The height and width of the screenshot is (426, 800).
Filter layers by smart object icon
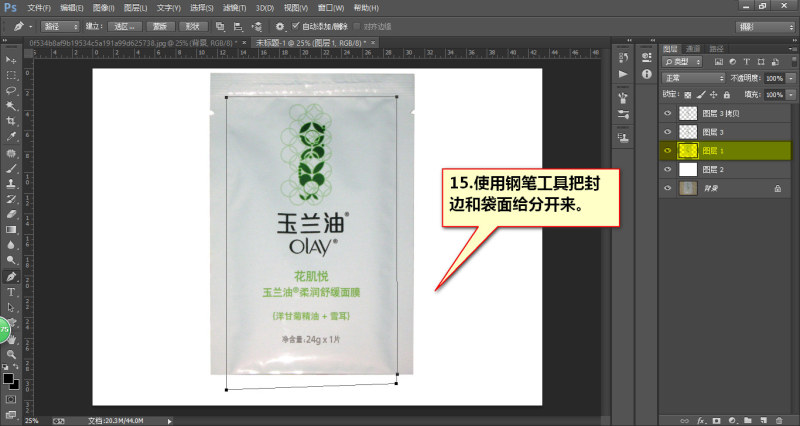[x=775, y=62]
